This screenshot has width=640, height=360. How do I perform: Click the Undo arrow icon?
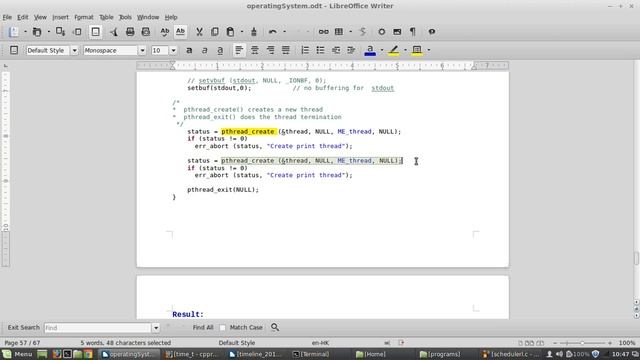(x=273, y=32)
